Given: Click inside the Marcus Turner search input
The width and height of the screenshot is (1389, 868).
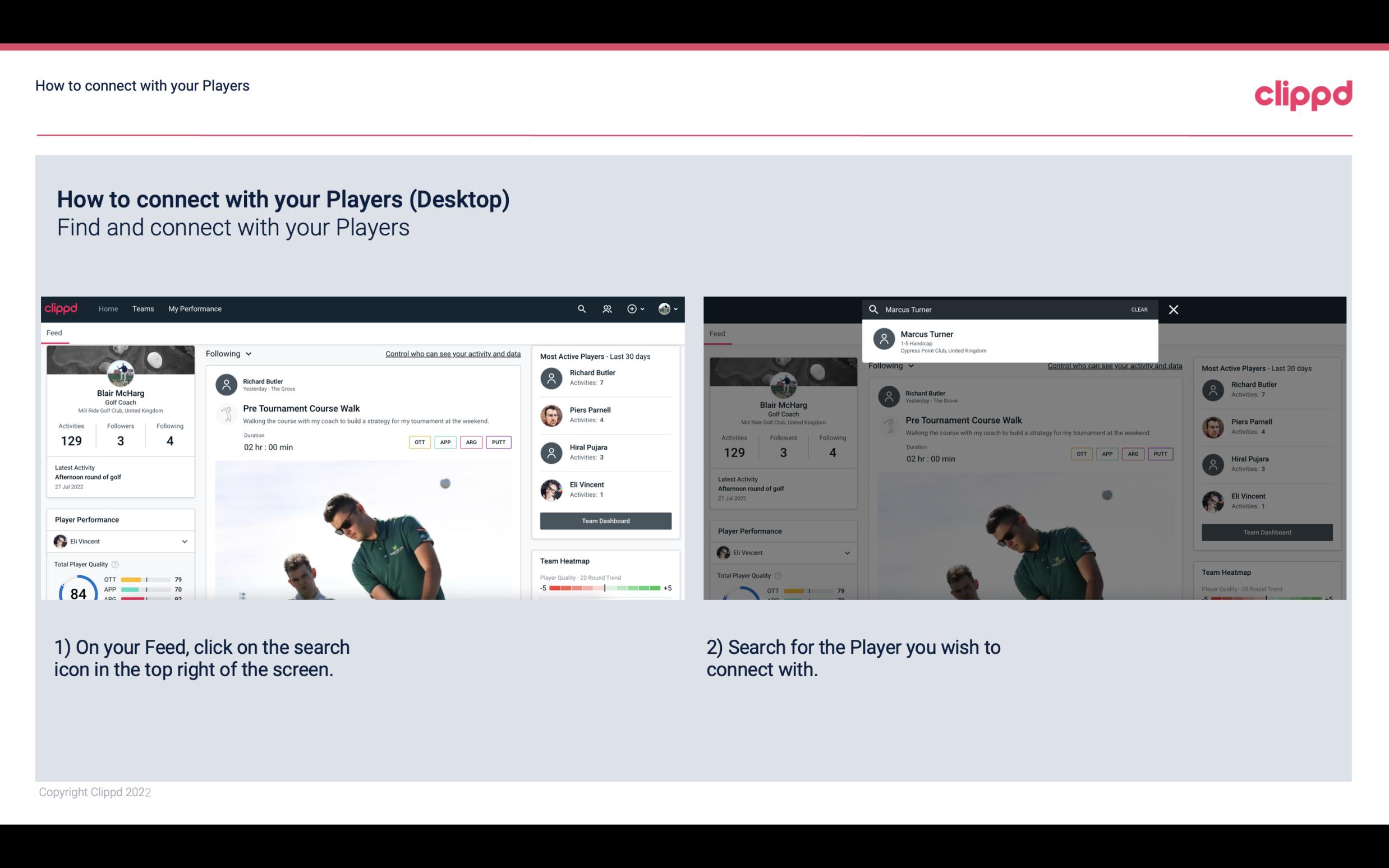Looking at the screenshot, I should tap(1000, 309).
